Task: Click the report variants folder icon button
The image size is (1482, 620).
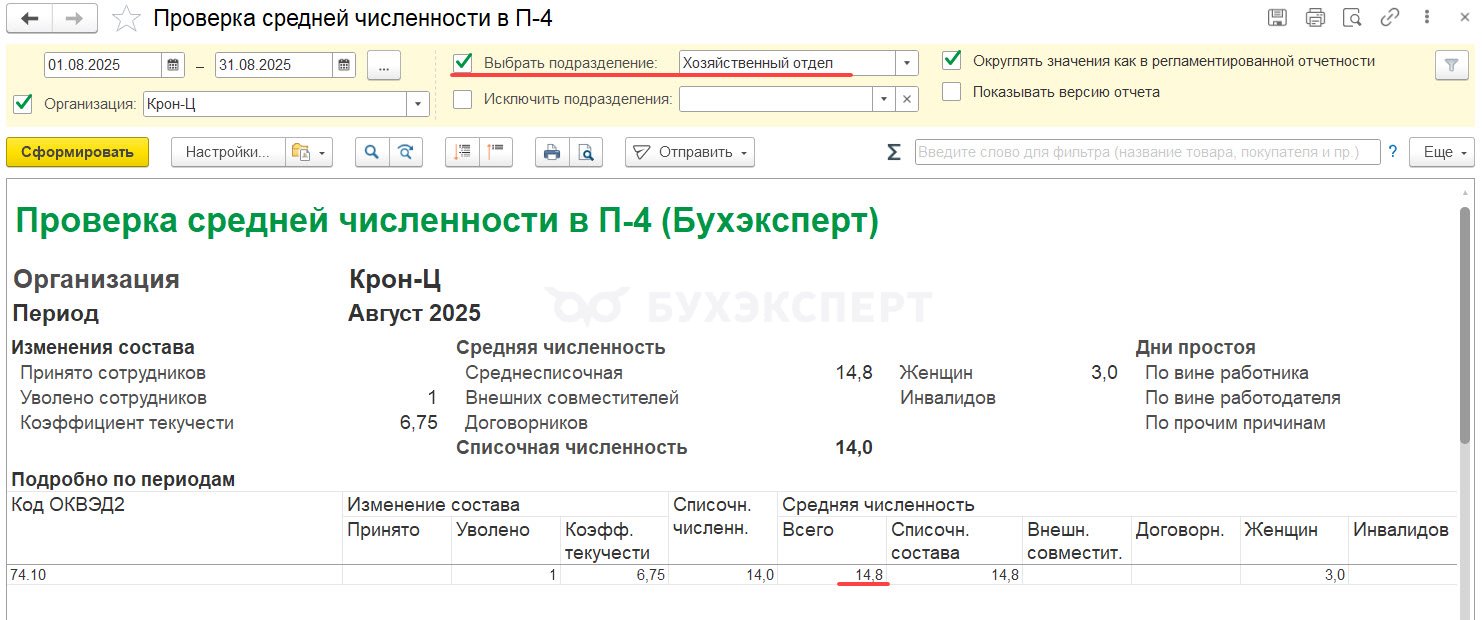Action: [x=308, y=152]
